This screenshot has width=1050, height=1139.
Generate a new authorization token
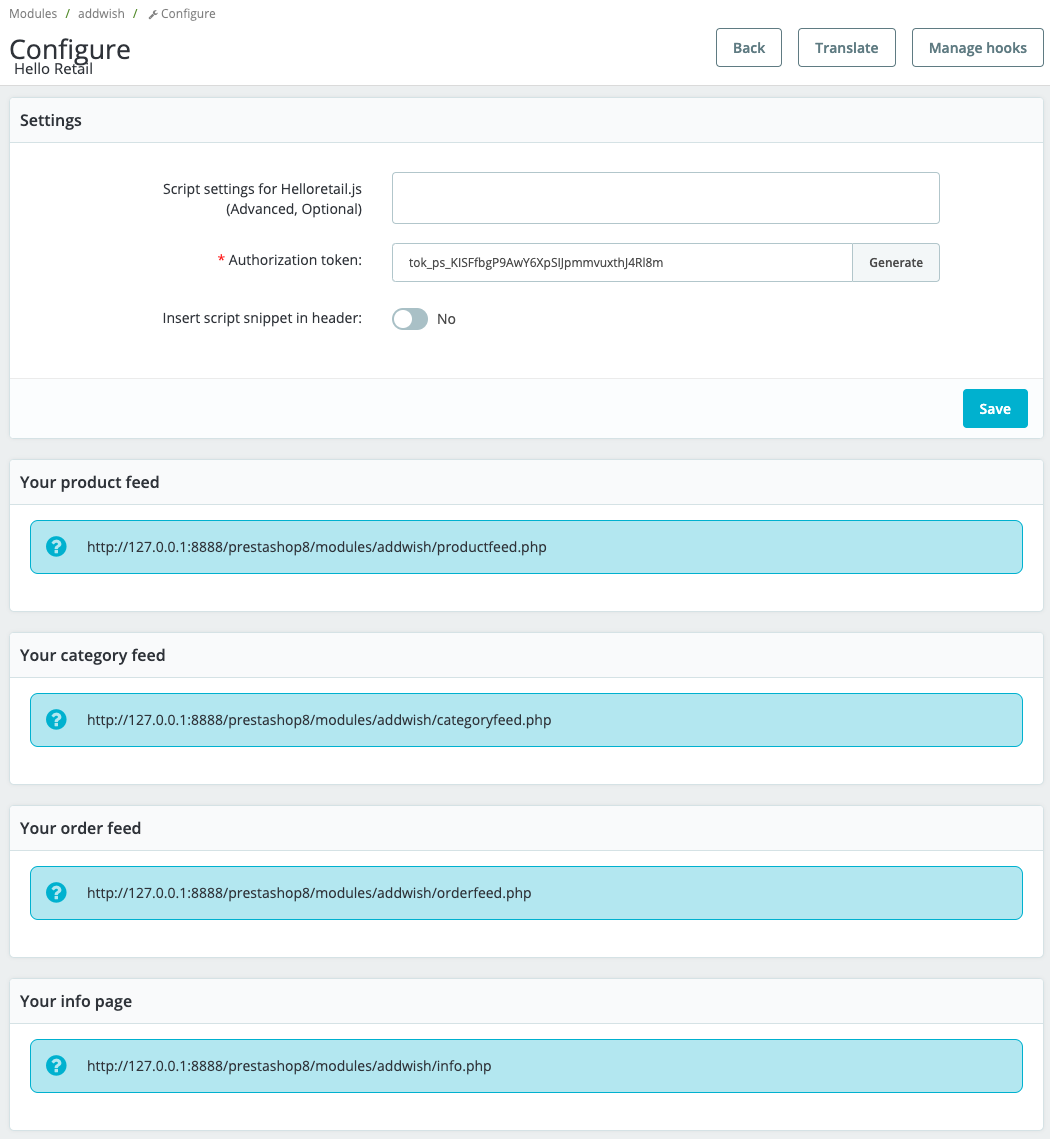coord(895,262)
